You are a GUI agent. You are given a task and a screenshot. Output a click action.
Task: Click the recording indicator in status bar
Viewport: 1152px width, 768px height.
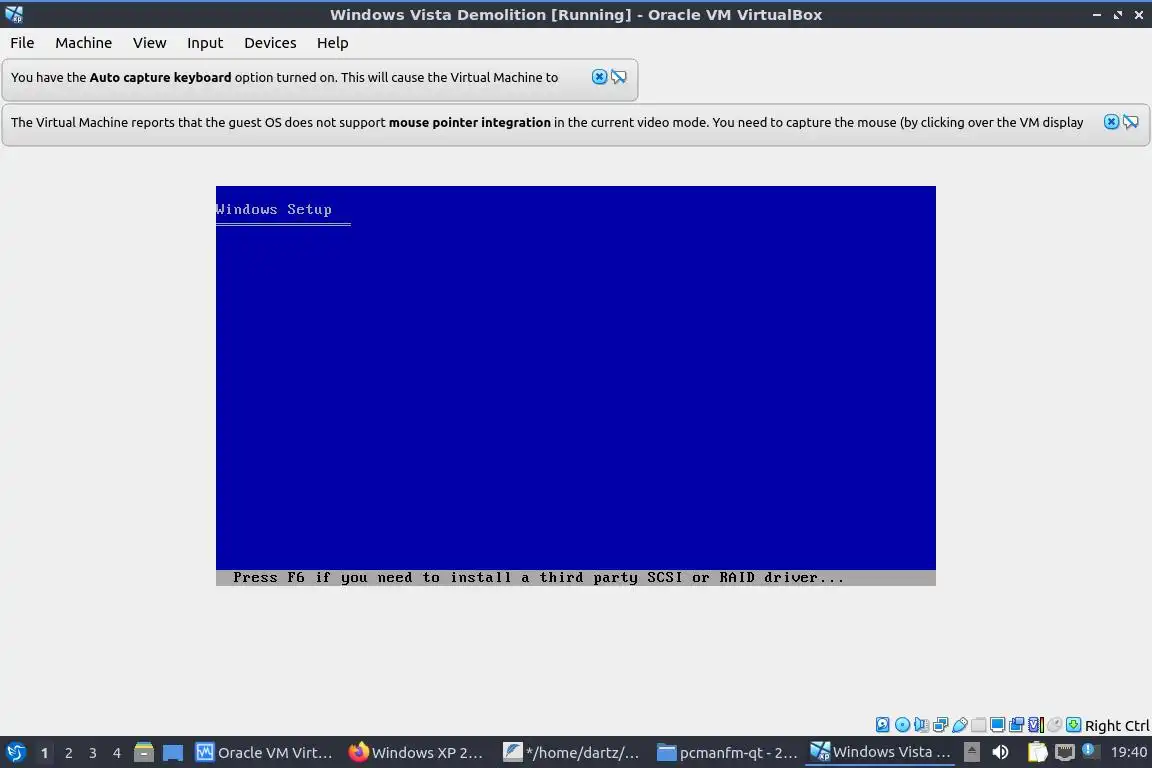(x=1016, y=725)
